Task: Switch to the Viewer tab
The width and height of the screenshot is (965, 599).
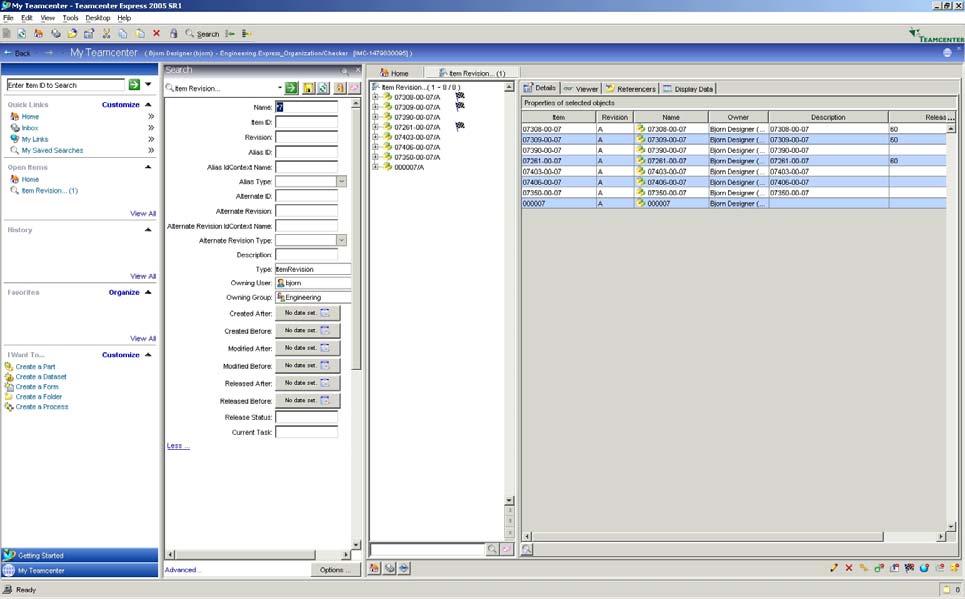Action: coord(580,89)
